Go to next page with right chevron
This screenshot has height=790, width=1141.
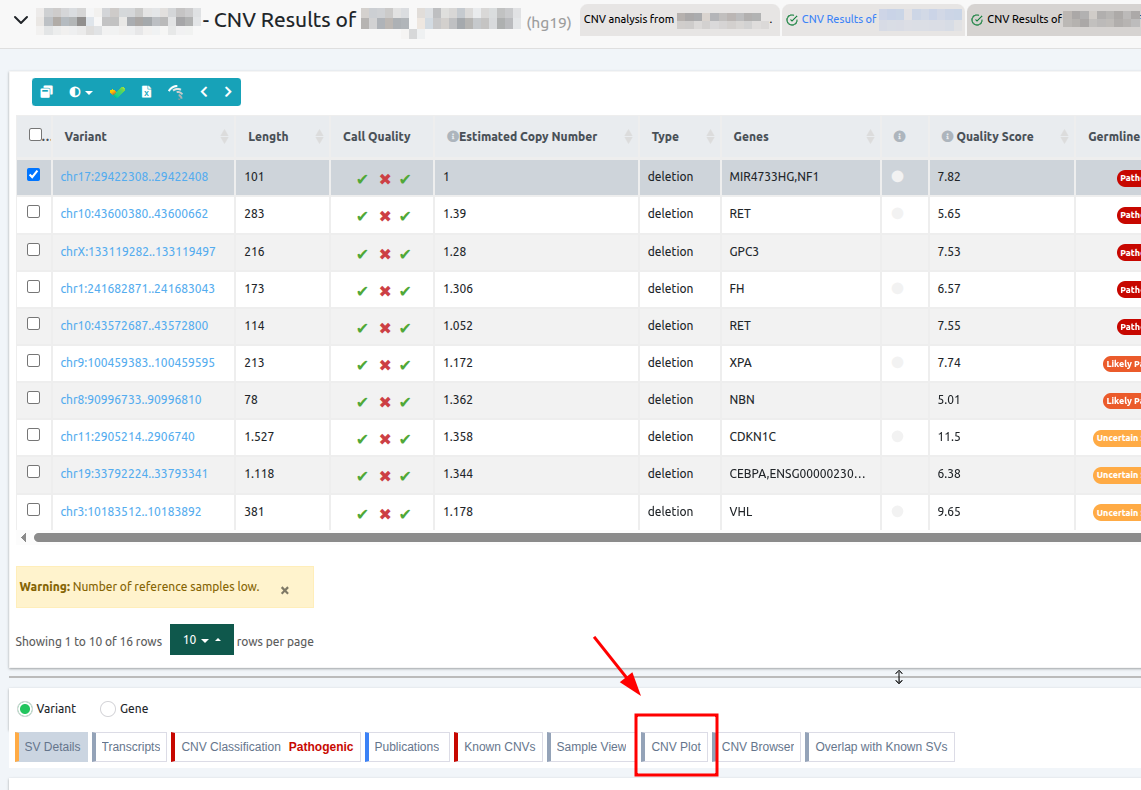pyautogui.click(x=228, y=92)
